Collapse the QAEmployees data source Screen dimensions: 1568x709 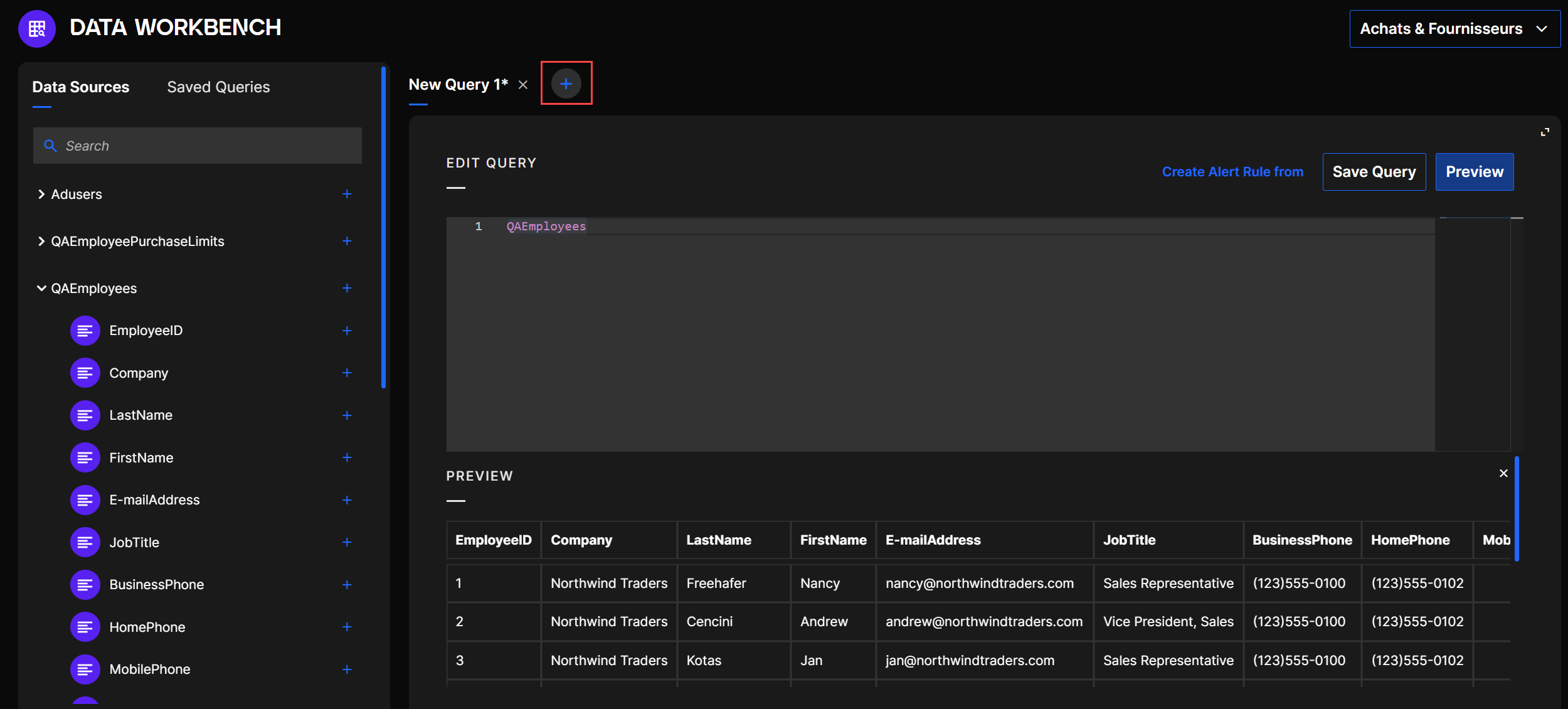coord(41,288)
